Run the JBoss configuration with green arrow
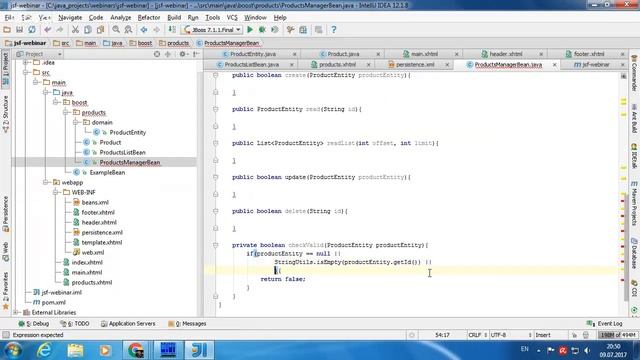The height and width of the screenshot is (360, 640). click(x=250, y=30)
